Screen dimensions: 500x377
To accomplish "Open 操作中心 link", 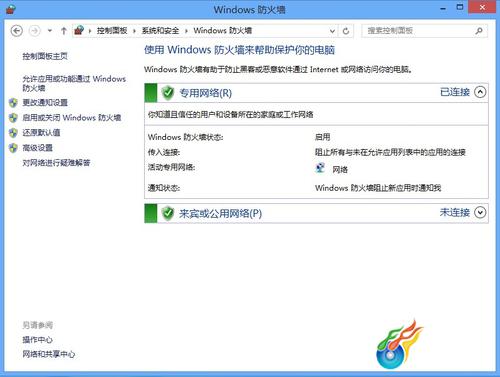I will 37,340.
